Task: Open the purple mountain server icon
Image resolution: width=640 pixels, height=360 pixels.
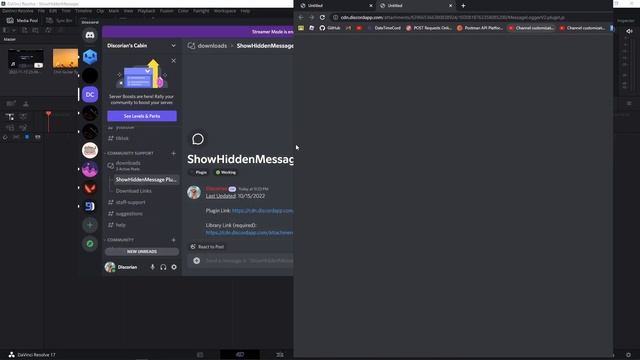Action: tap(90, 169)
